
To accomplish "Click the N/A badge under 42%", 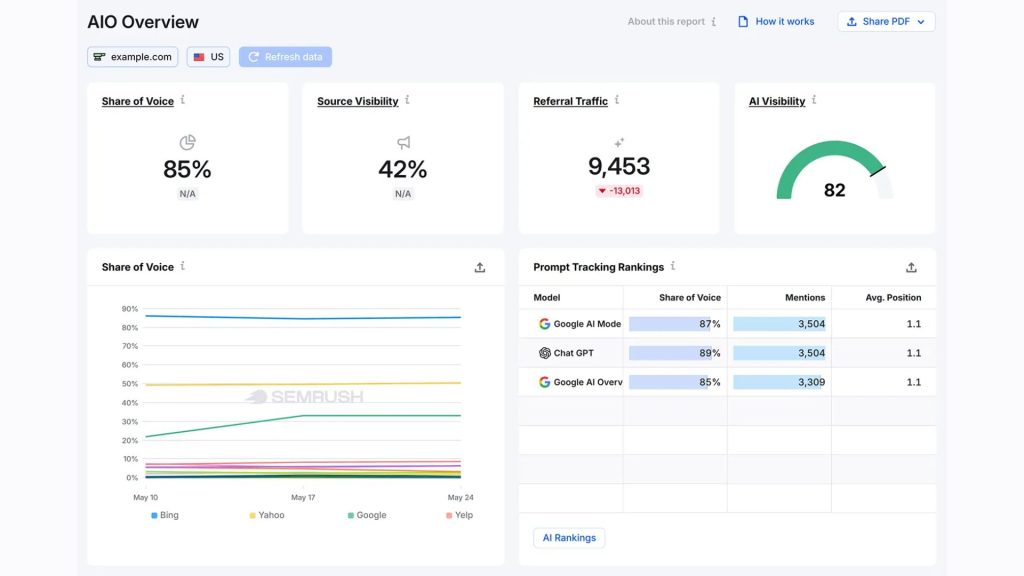I will pyautogui.click(x=403, y=194).
